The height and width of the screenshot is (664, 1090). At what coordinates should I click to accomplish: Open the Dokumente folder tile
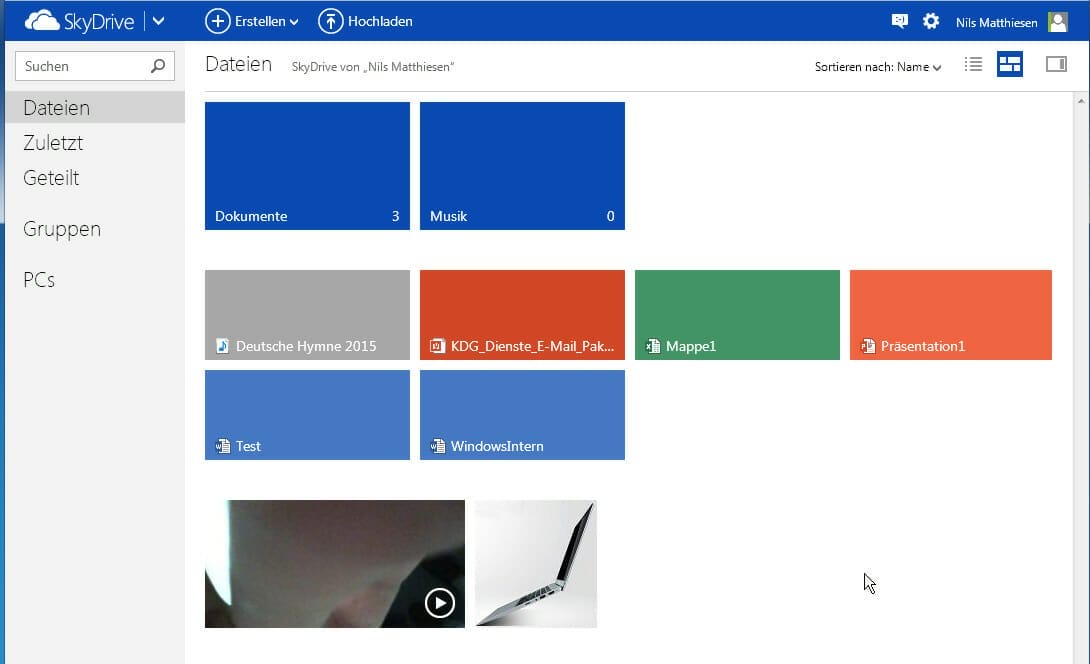307,166
